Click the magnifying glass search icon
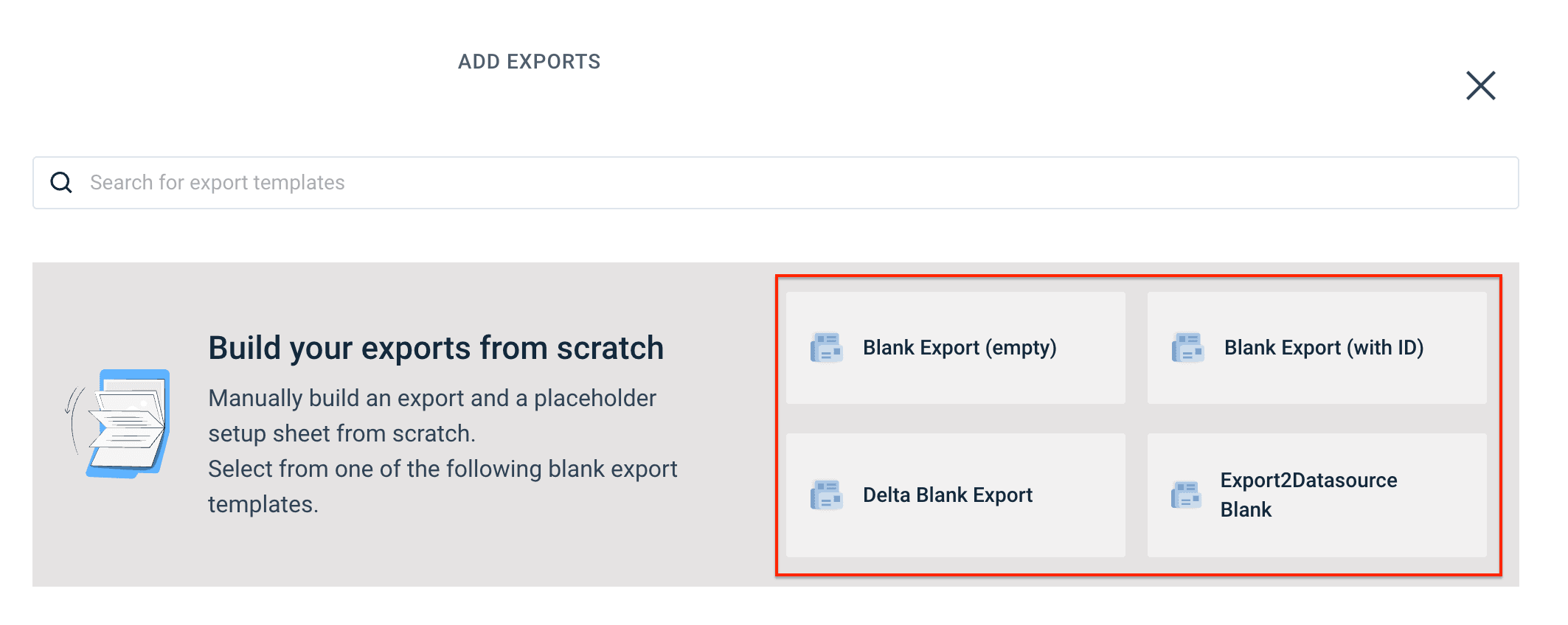 click(x=61, y=182)
